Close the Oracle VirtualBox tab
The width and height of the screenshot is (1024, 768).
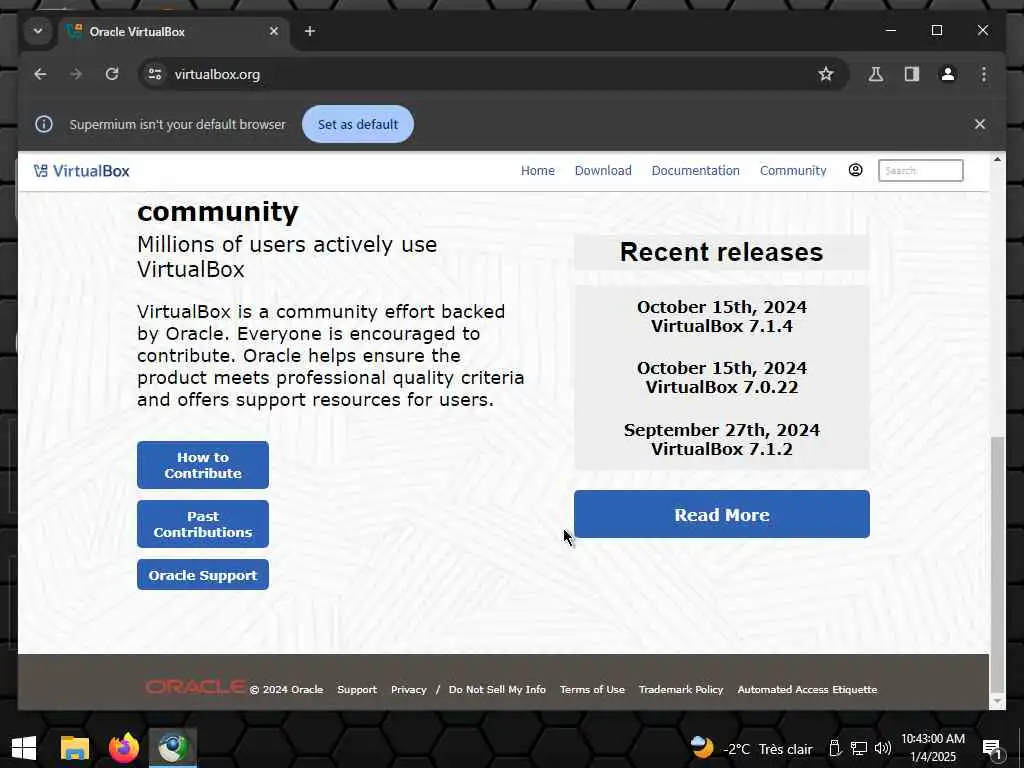(274, 31)
